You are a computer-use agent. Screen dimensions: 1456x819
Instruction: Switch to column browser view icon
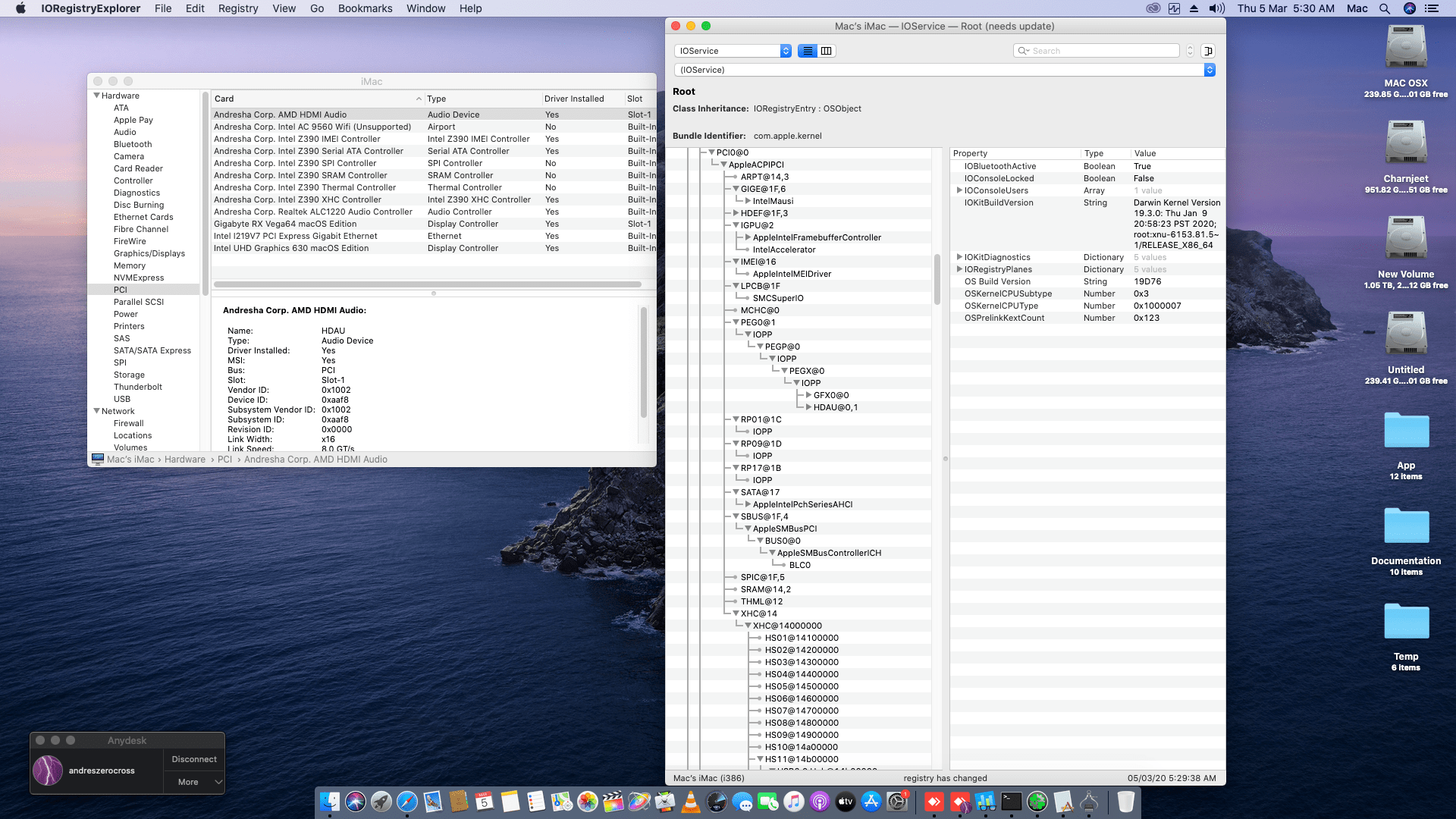coord(827,51)
